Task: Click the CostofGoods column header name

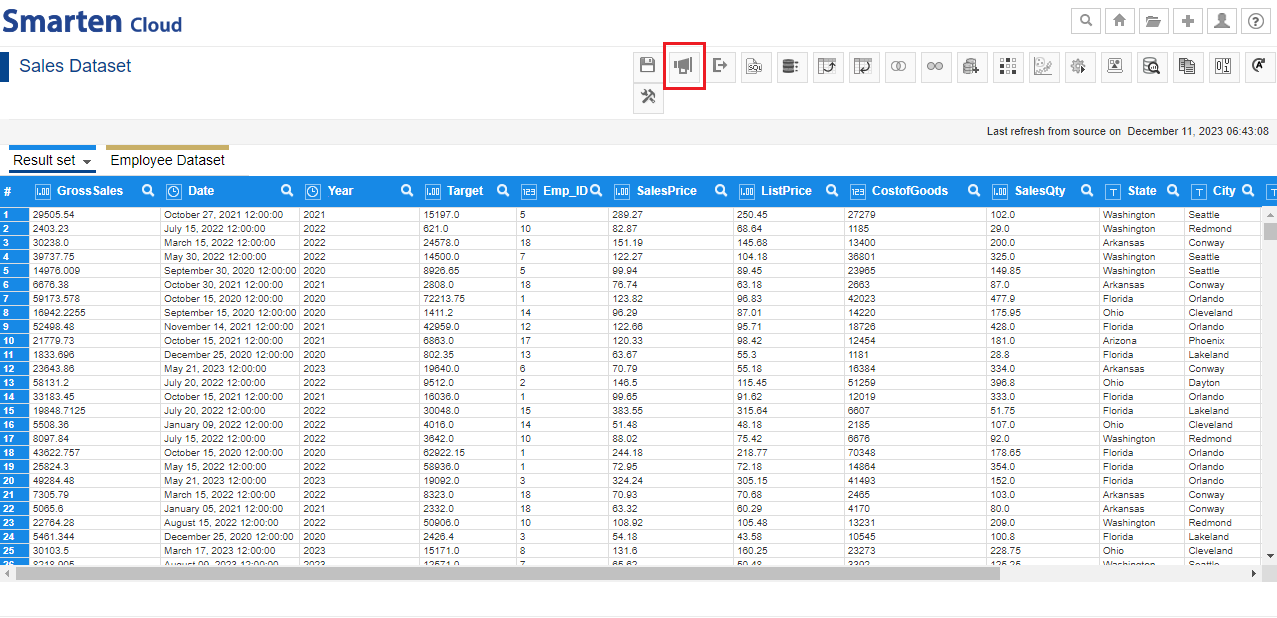Action: point(910,191)
